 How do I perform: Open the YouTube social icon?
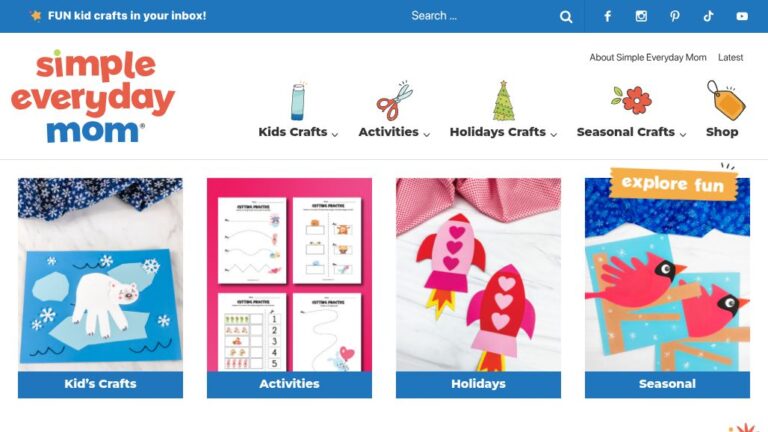point(742,16)
